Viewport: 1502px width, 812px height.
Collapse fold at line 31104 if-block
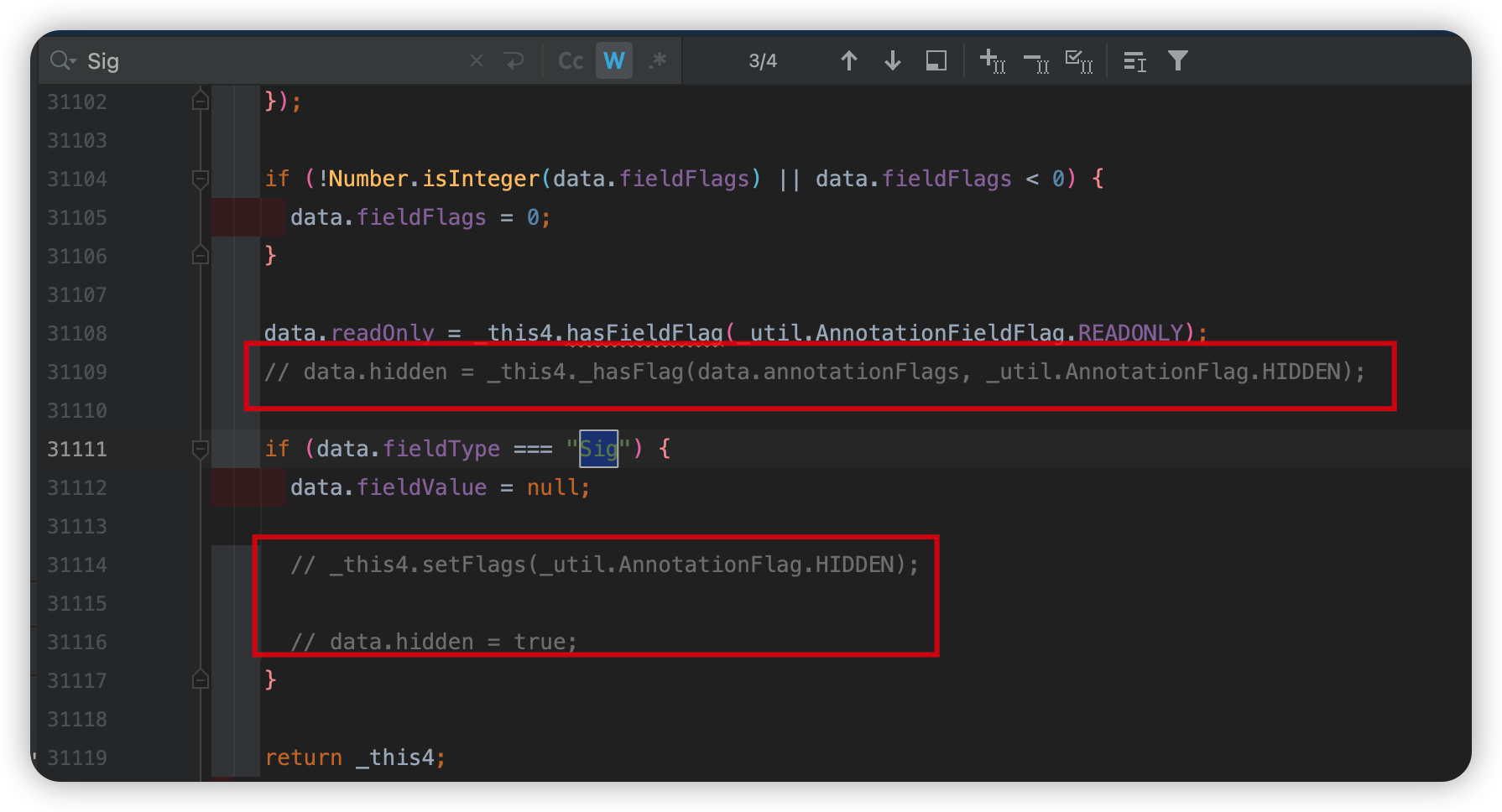click(200, 179)
